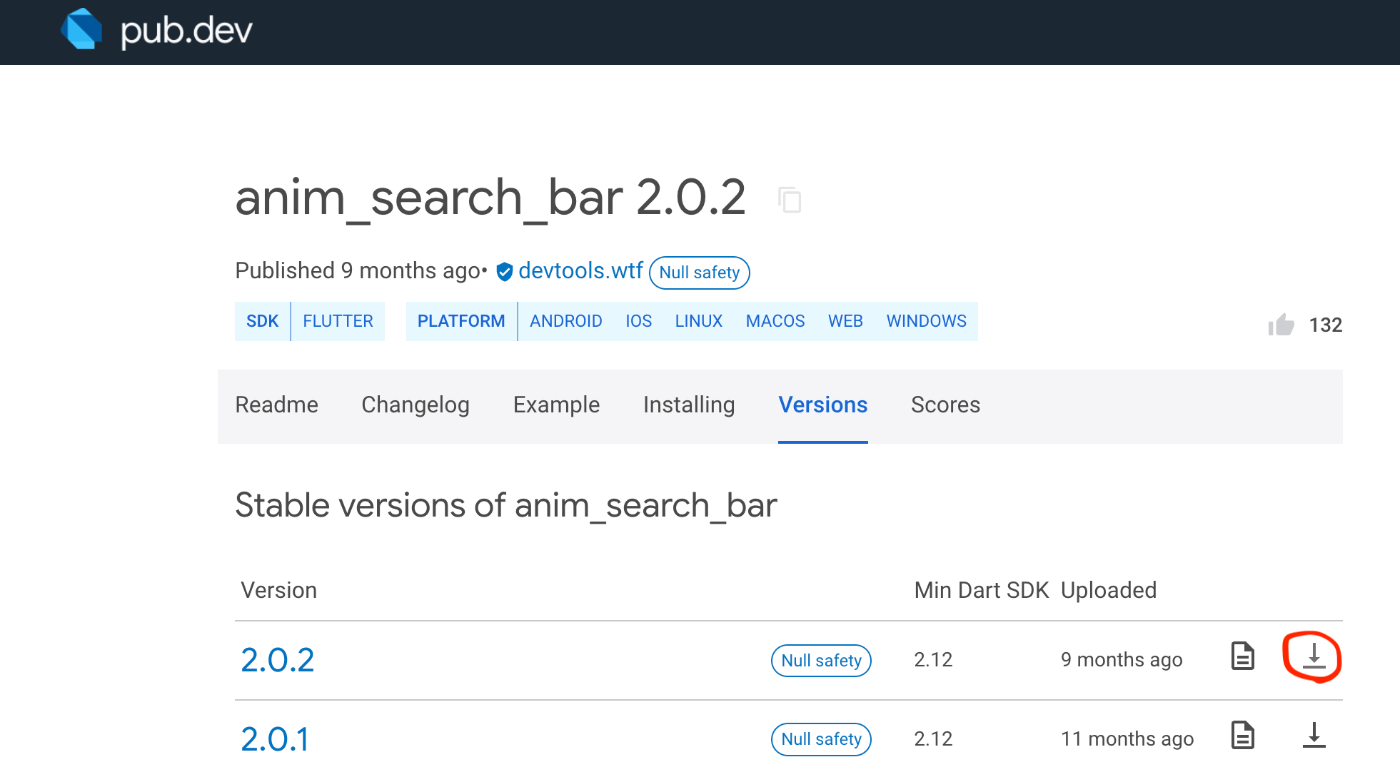This screenshot has width=1400, height=772.
Task: Select the Versions tab
Action: pos(823,405)
